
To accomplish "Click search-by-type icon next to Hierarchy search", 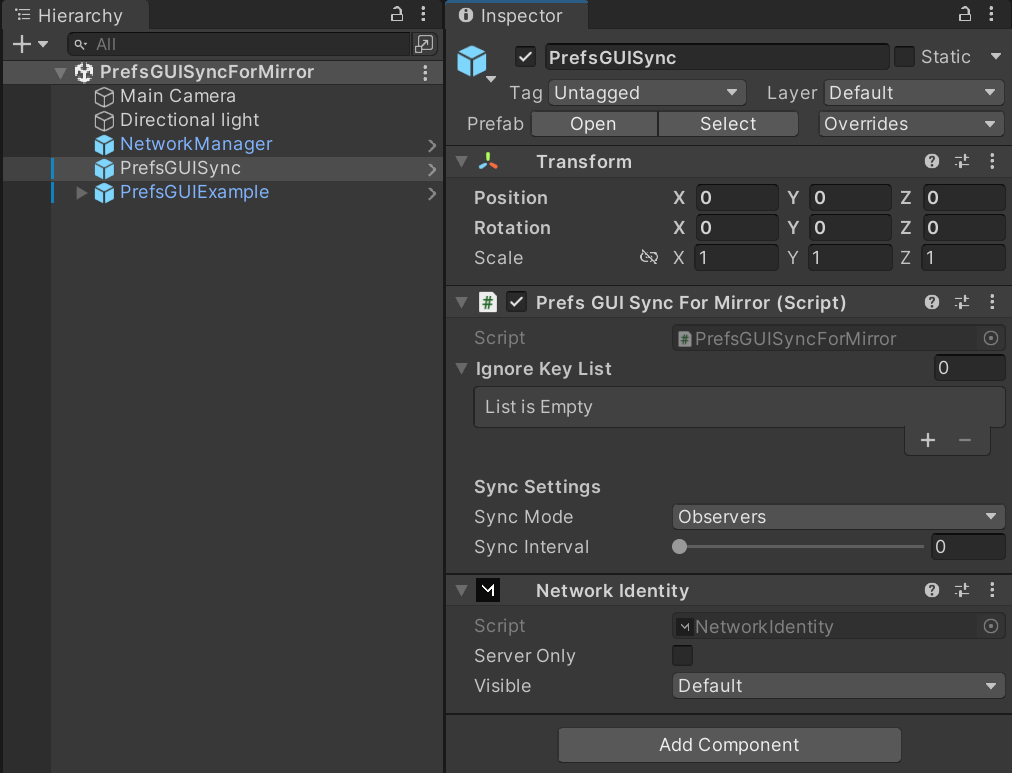I will click(424, 44).
